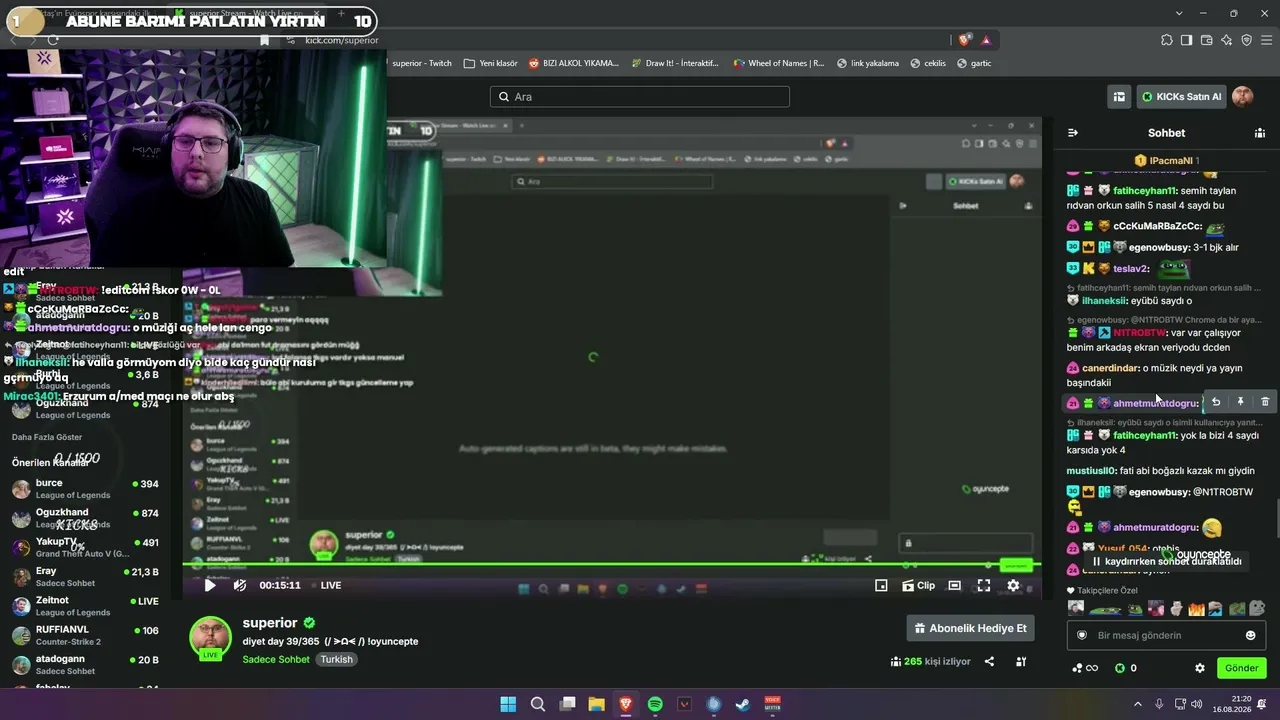Focus the Kick 'Ara' search field
Screen dimensions: 1280x720
pyautogui.click(x=640, y=97)
